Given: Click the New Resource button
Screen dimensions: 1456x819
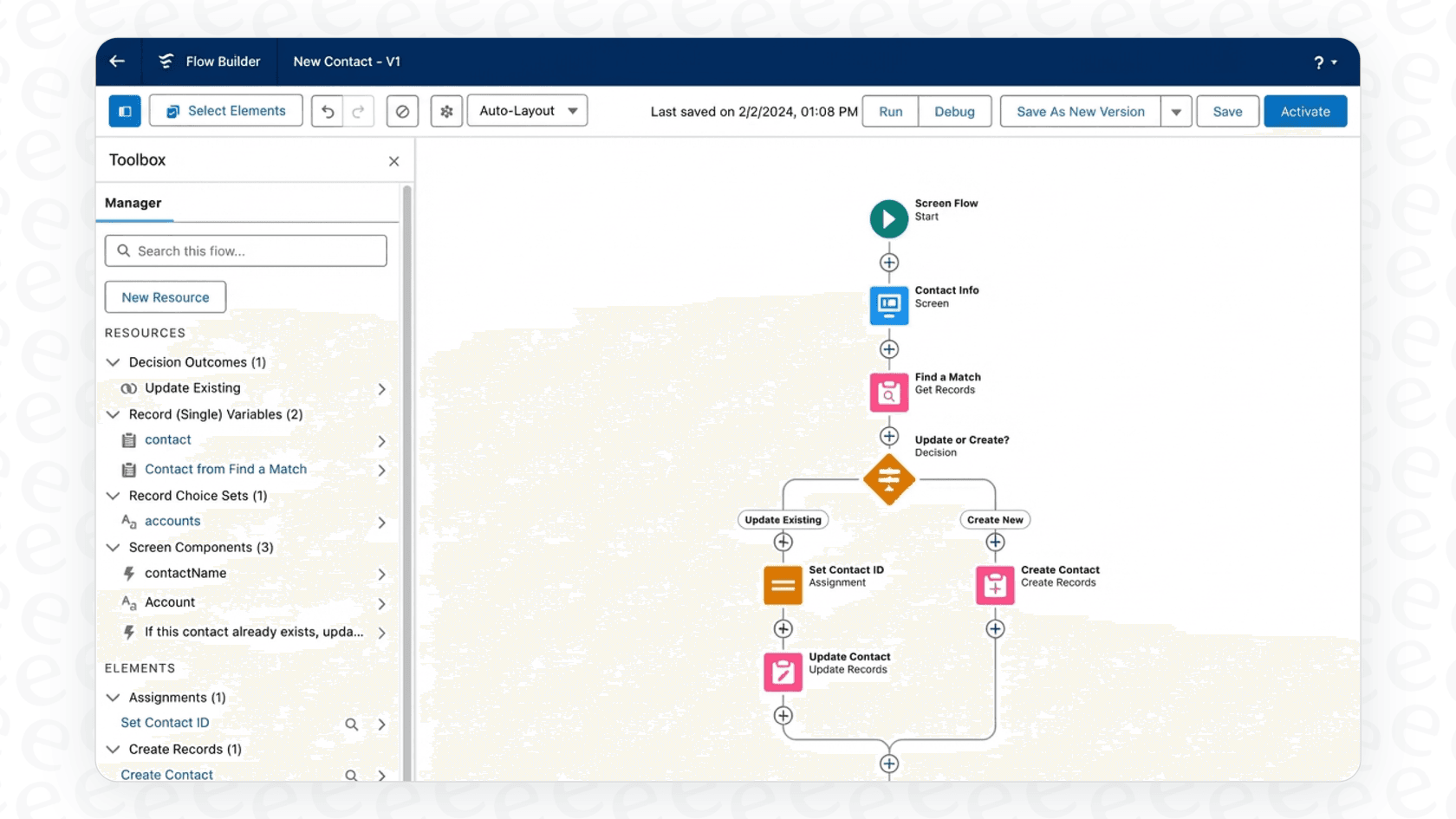Looking at the screenshot, I should pyautogui.click(x=165, y=296).
